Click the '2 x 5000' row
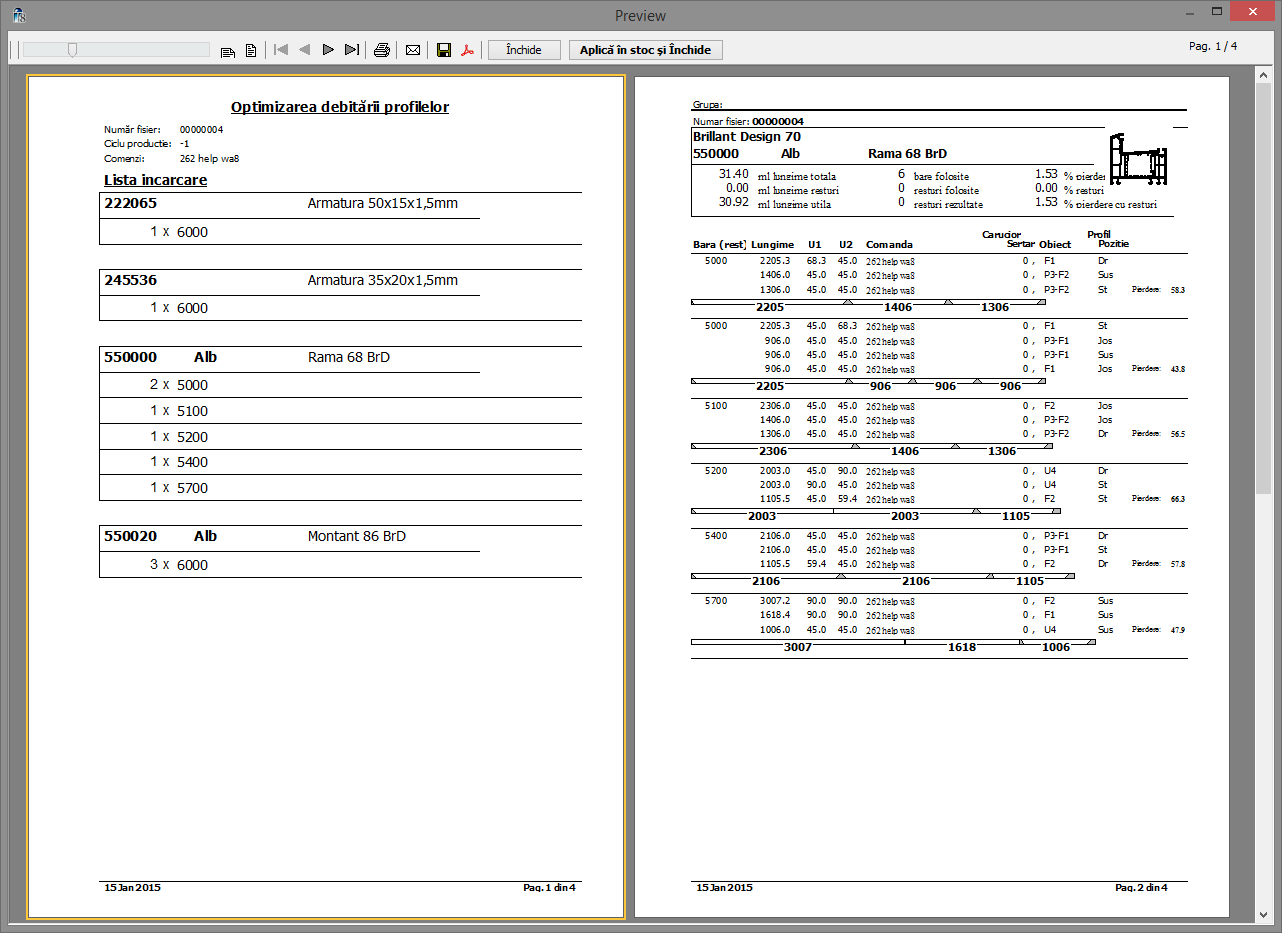 [x=340, y=385]
